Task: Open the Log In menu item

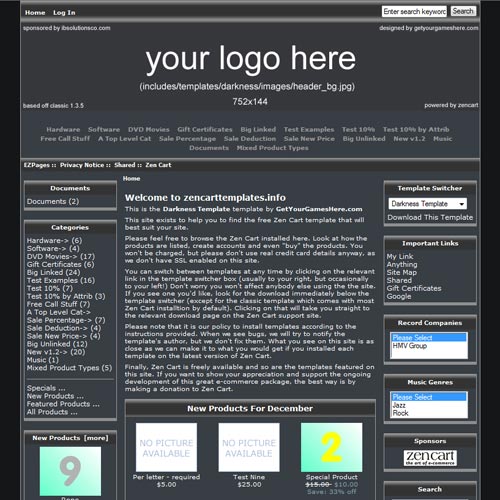Action: pyautogui.click(x=64, y=13)
